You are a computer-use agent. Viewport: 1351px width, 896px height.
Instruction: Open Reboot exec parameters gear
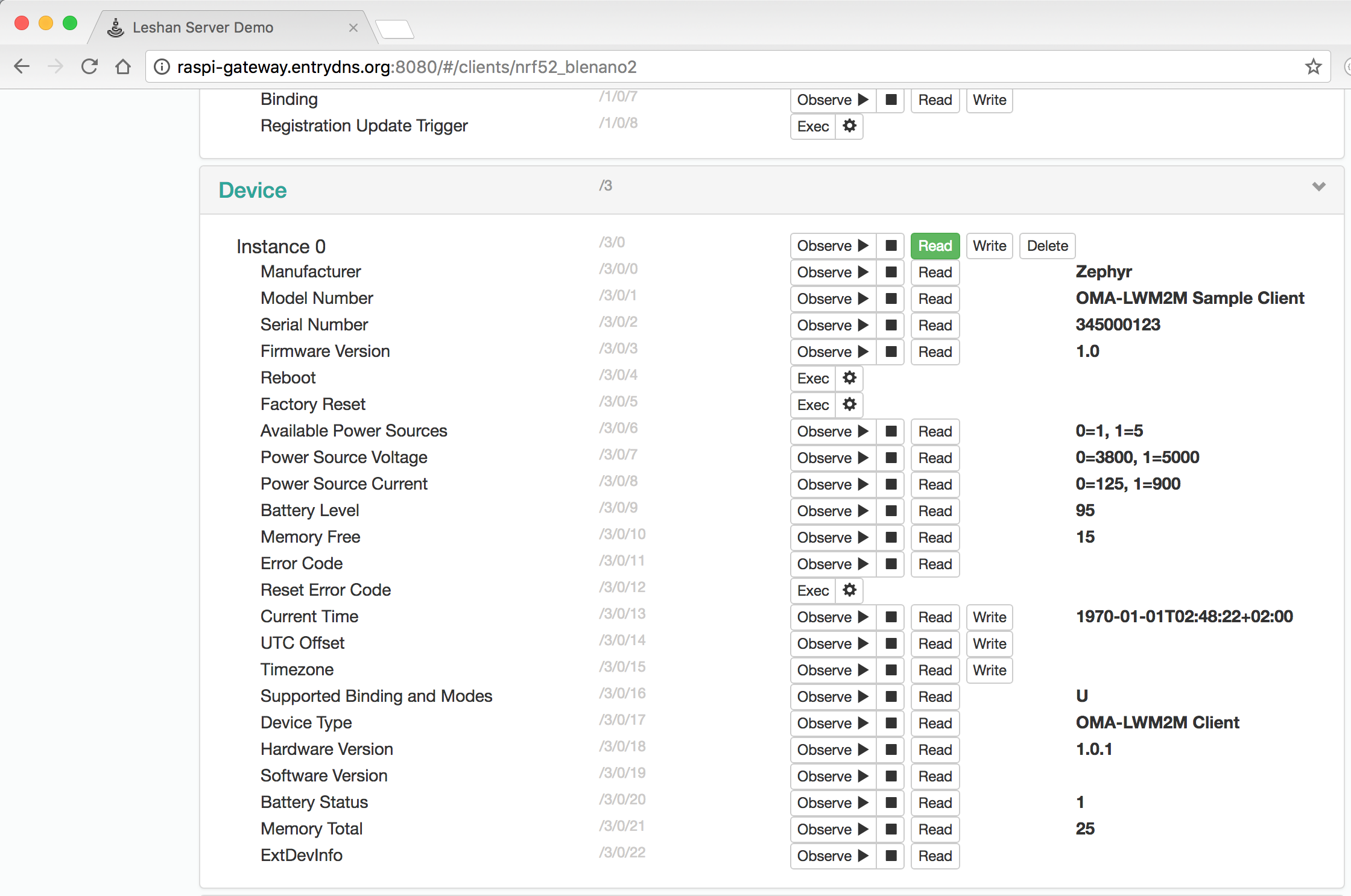point(849,379)
